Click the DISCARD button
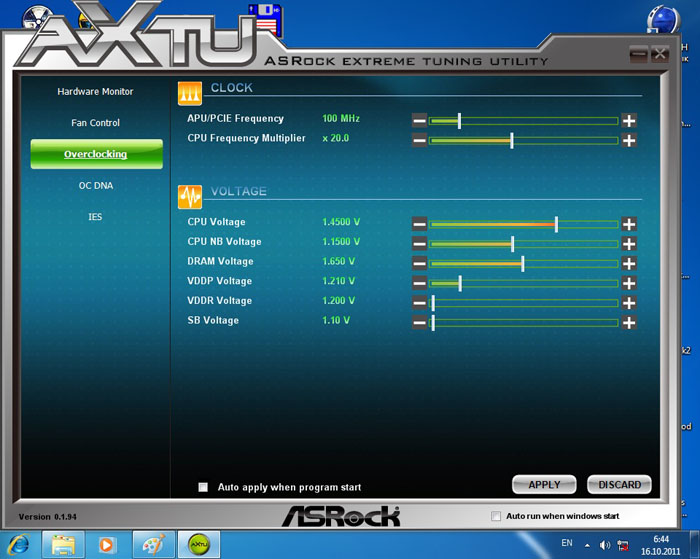Screen dimensions: 700x559 click(x=619, y=485)
